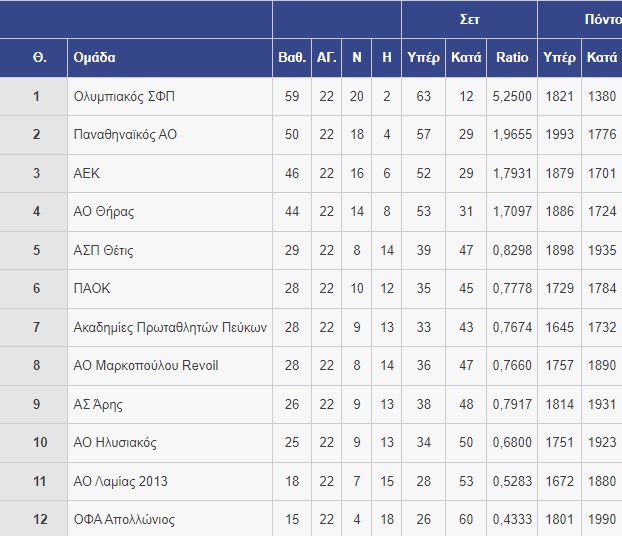Click the Θ. position column header
The image size is (622, 536).
40,58
